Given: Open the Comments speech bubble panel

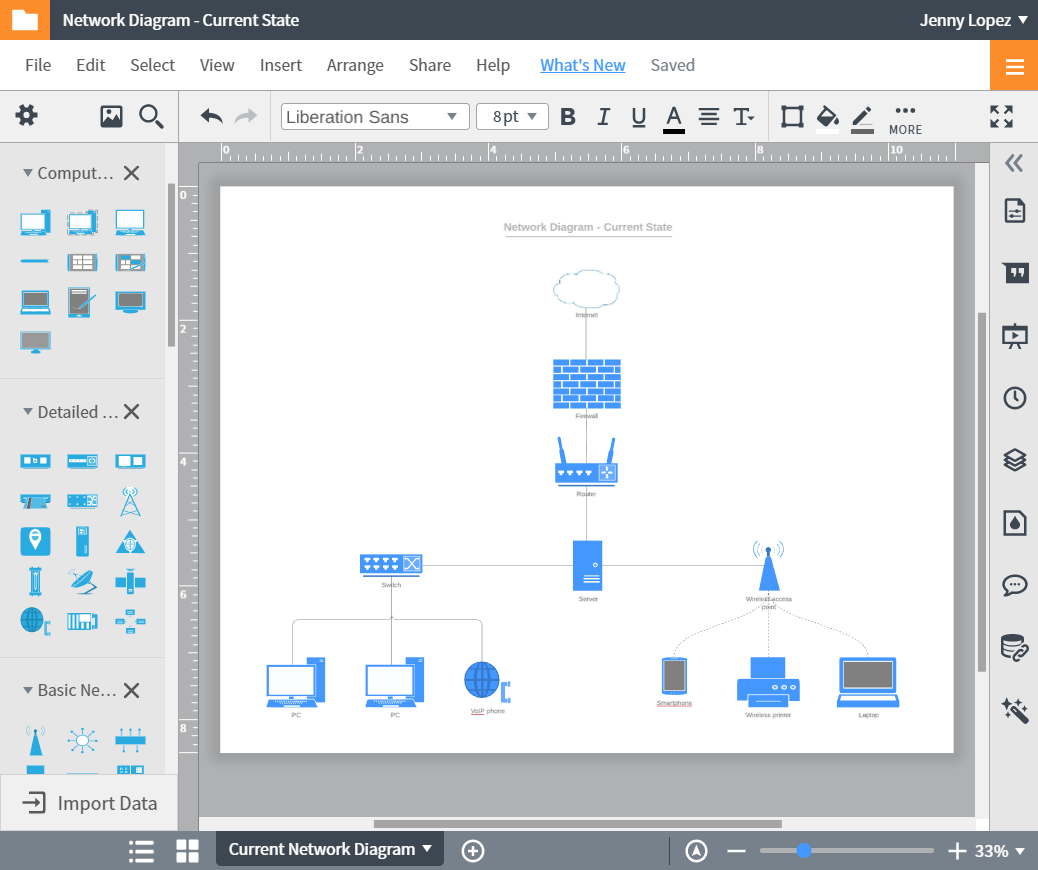Looking at the screenshot, I should point(1014,585).
